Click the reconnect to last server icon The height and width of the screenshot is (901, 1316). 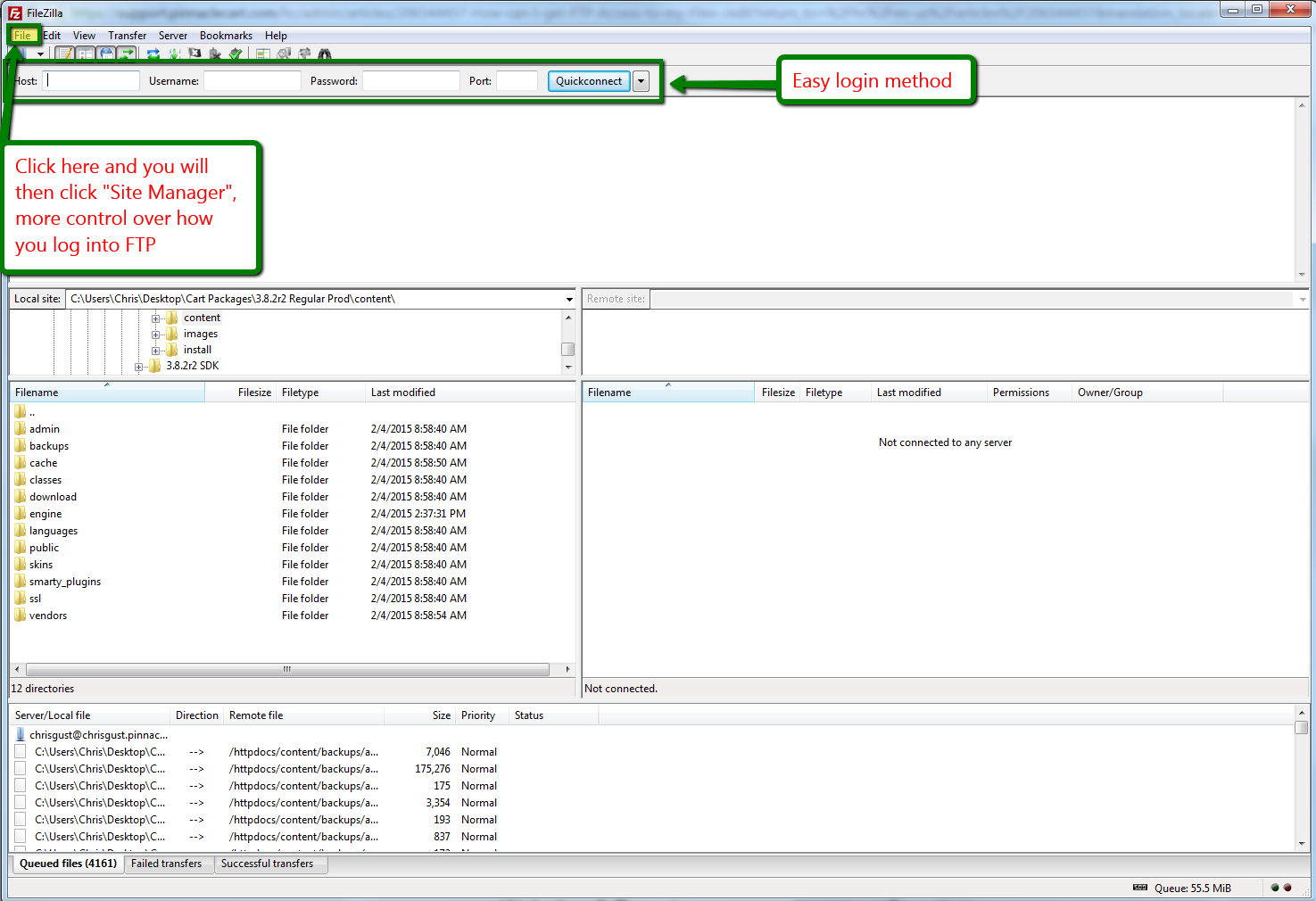click(236, 54)
